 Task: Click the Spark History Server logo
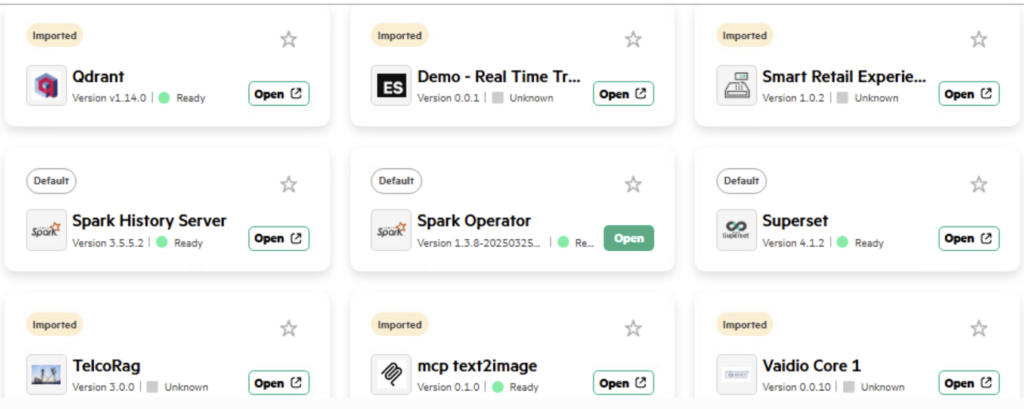pos(46,230)
